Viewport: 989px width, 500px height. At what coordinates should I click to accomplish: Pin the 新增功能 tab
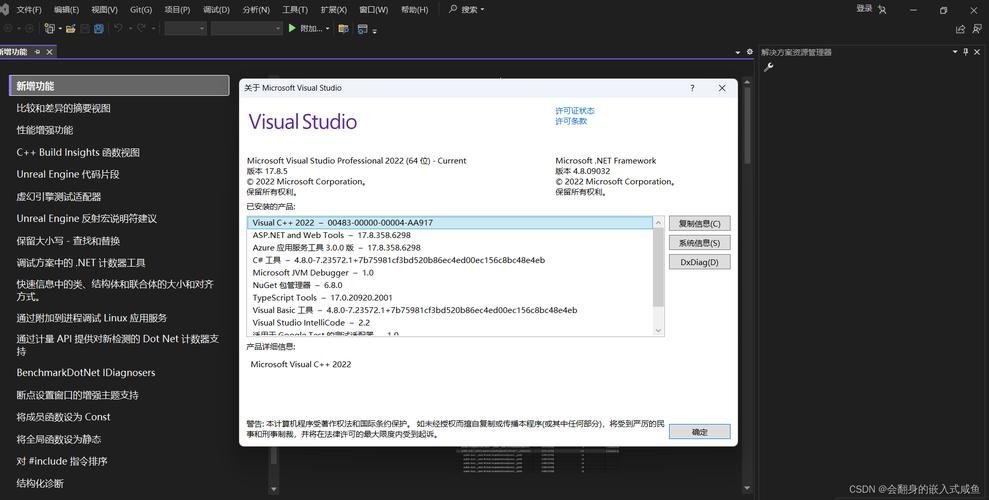pyautogui.click(x=37, y=52)
